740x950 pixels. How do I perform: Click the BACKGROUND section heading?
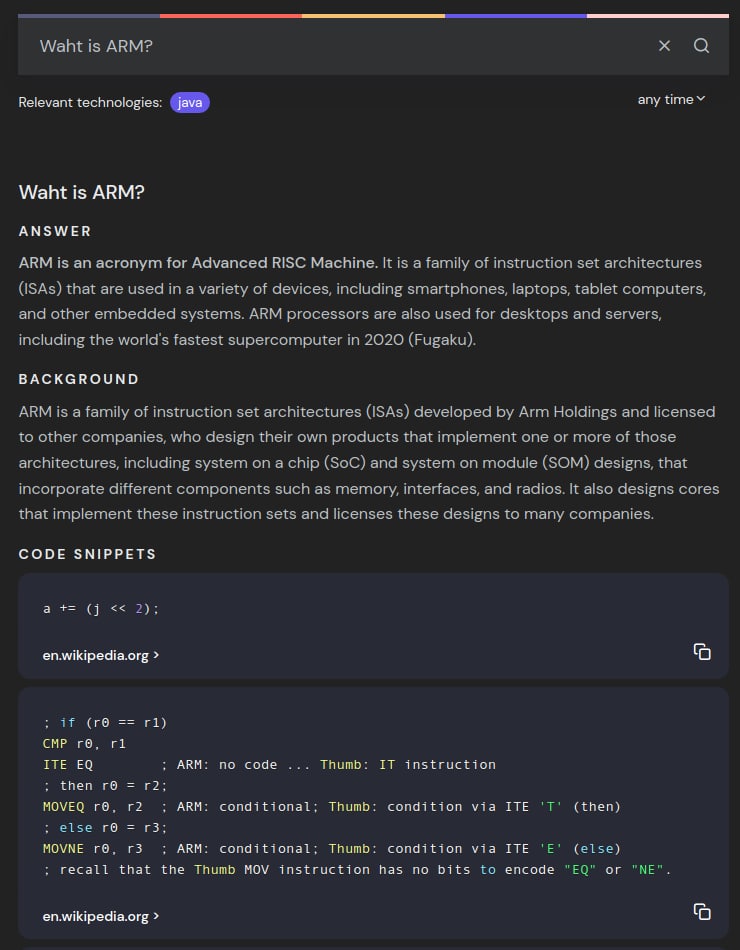(x=79, y=379)
